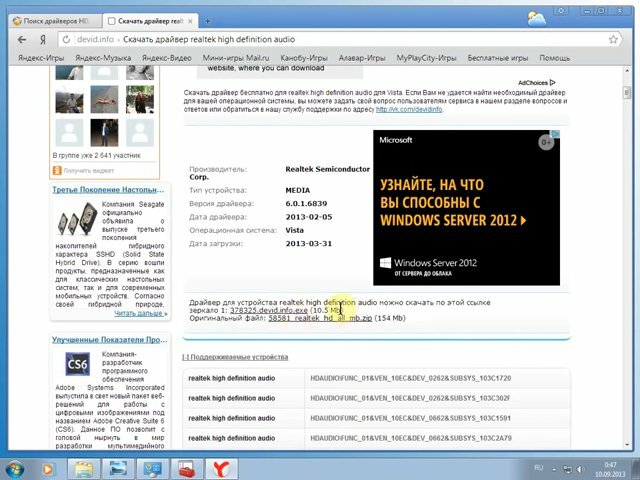Viewport: 640px width, 480px height.
Task: Select the hardware ID ending SUBSYS_103C302F
Action: [410, 398]
